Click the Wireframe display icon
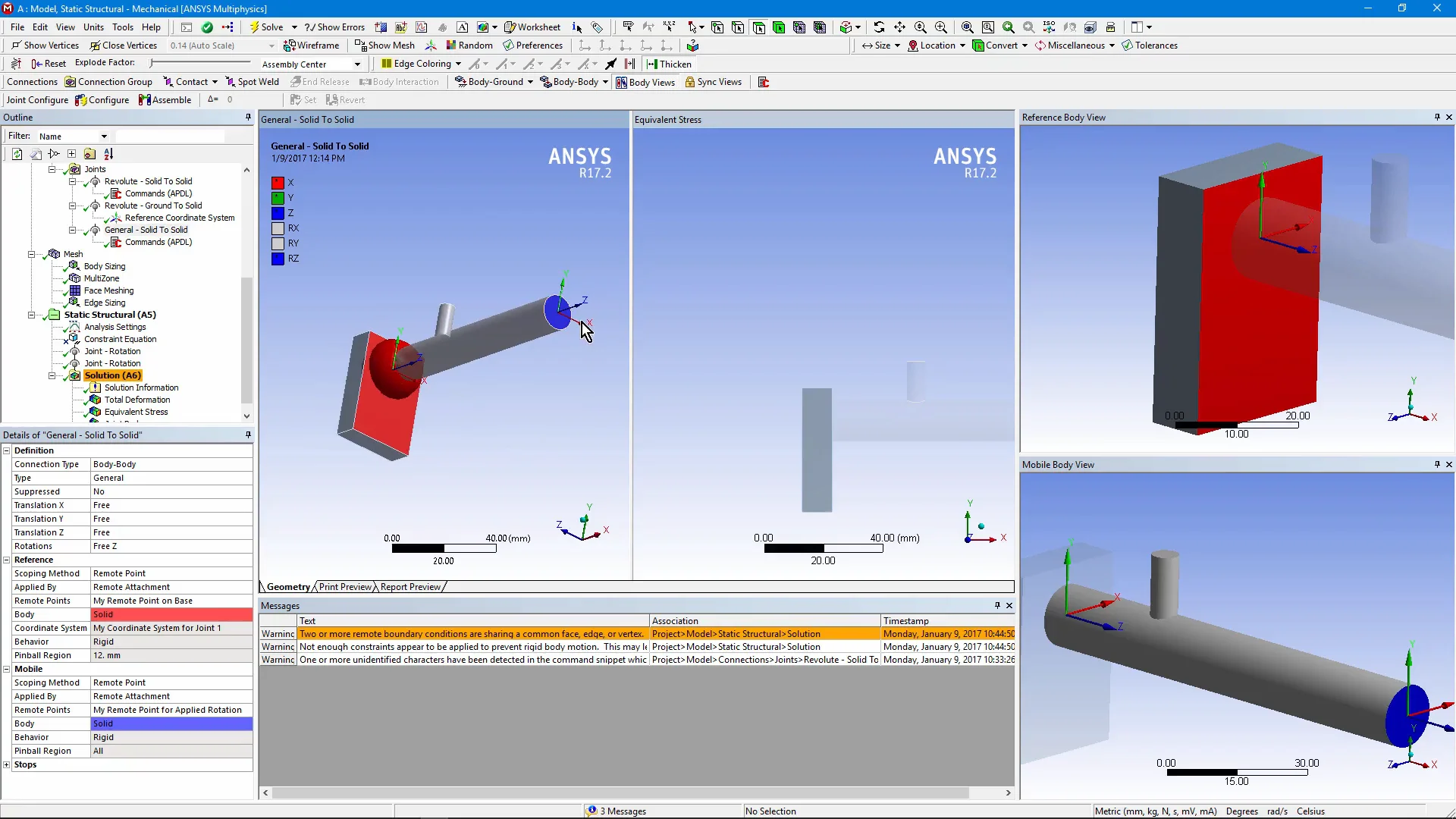The image size is (1456, 819). point(312,45)
